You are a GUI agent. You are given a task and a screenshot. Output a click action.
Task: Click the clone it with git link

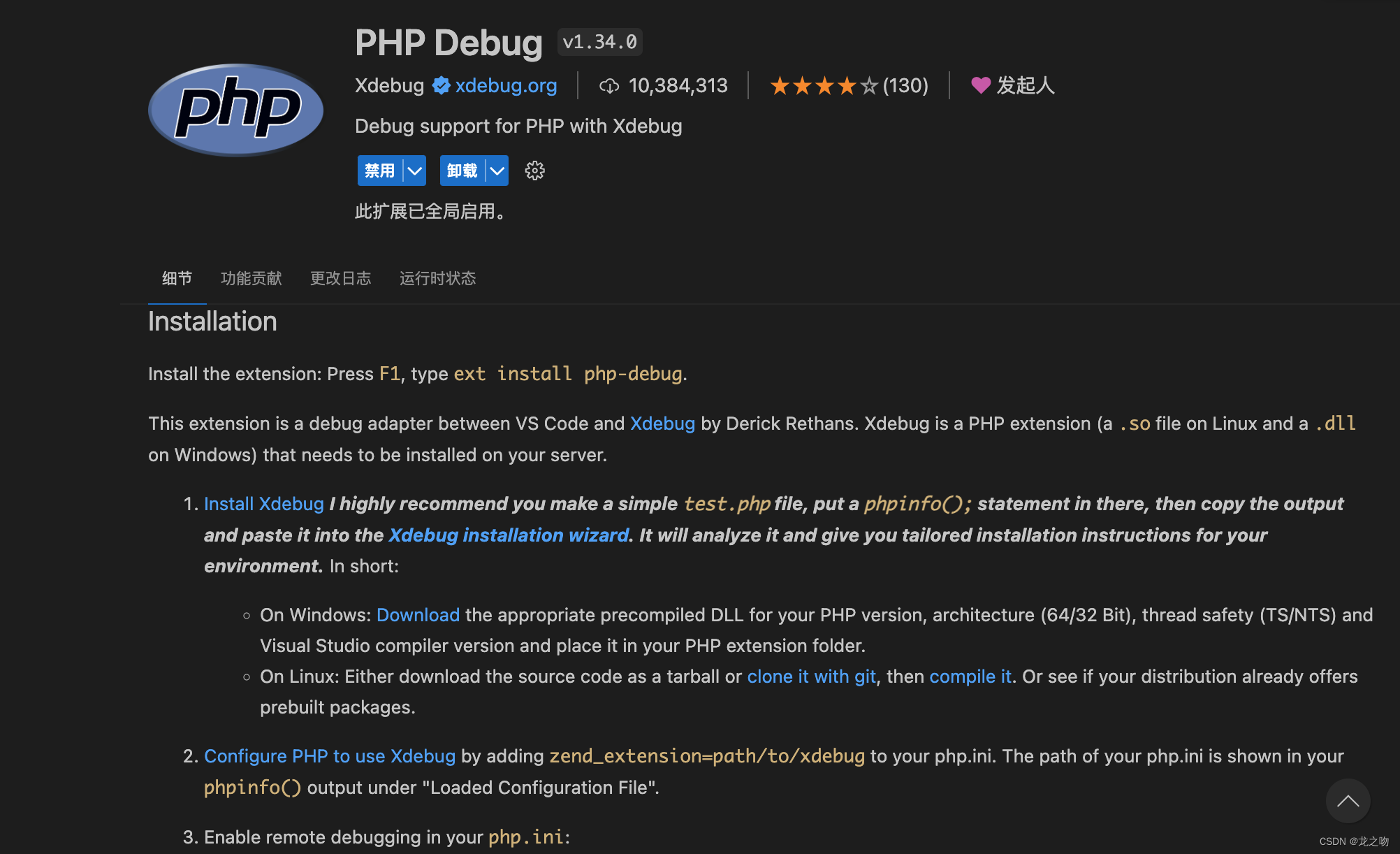(x=810, y=676)
